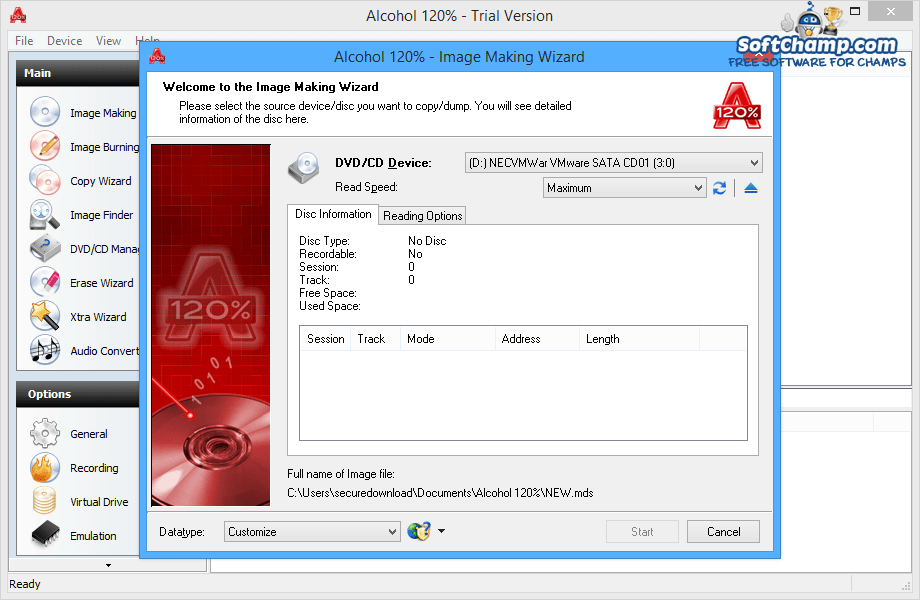Open the Device menu
The height and width of the screenshot is (600, 920).
[65, 40]
